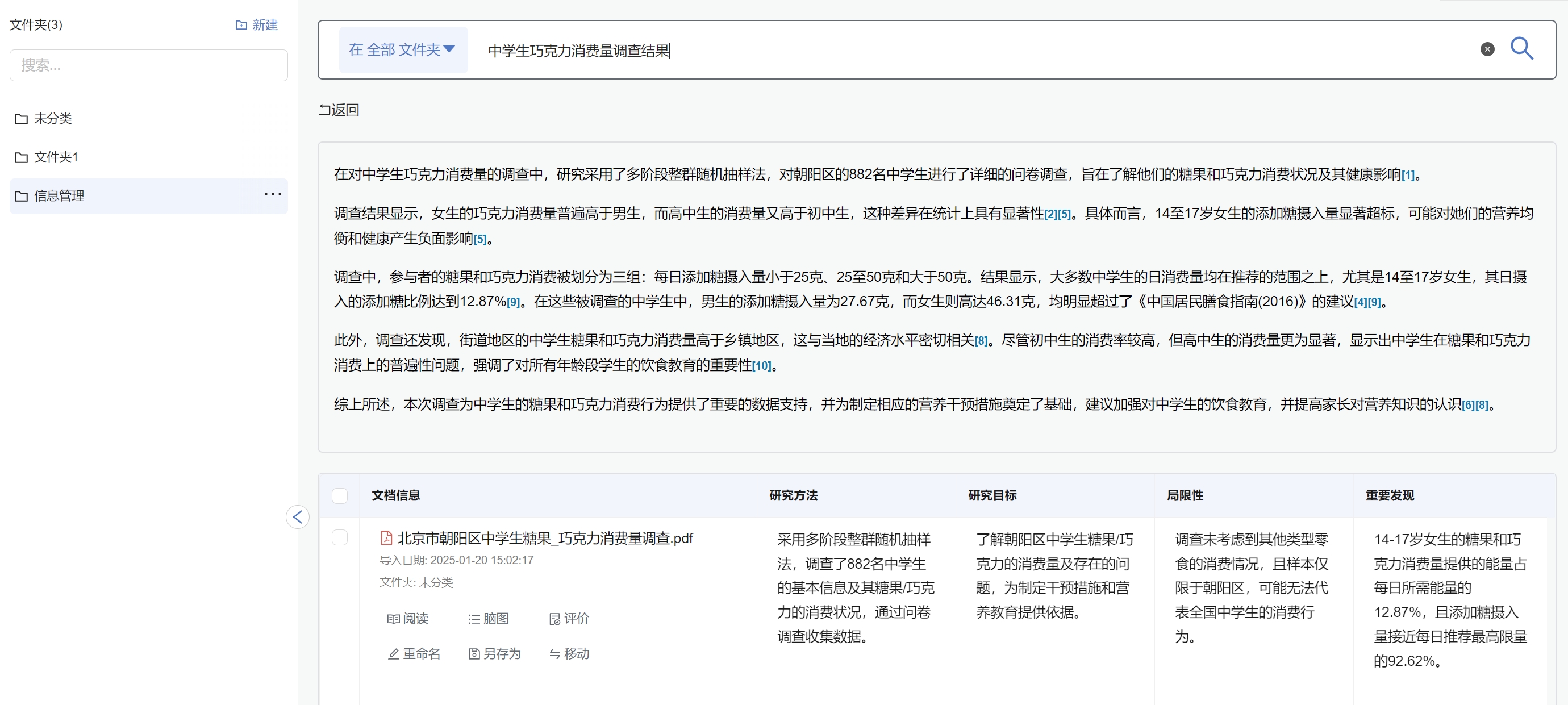Click the 局限性 cell starting 调查未考虑到其他类型零食
1568x705 pixels.
point(1252,587)
